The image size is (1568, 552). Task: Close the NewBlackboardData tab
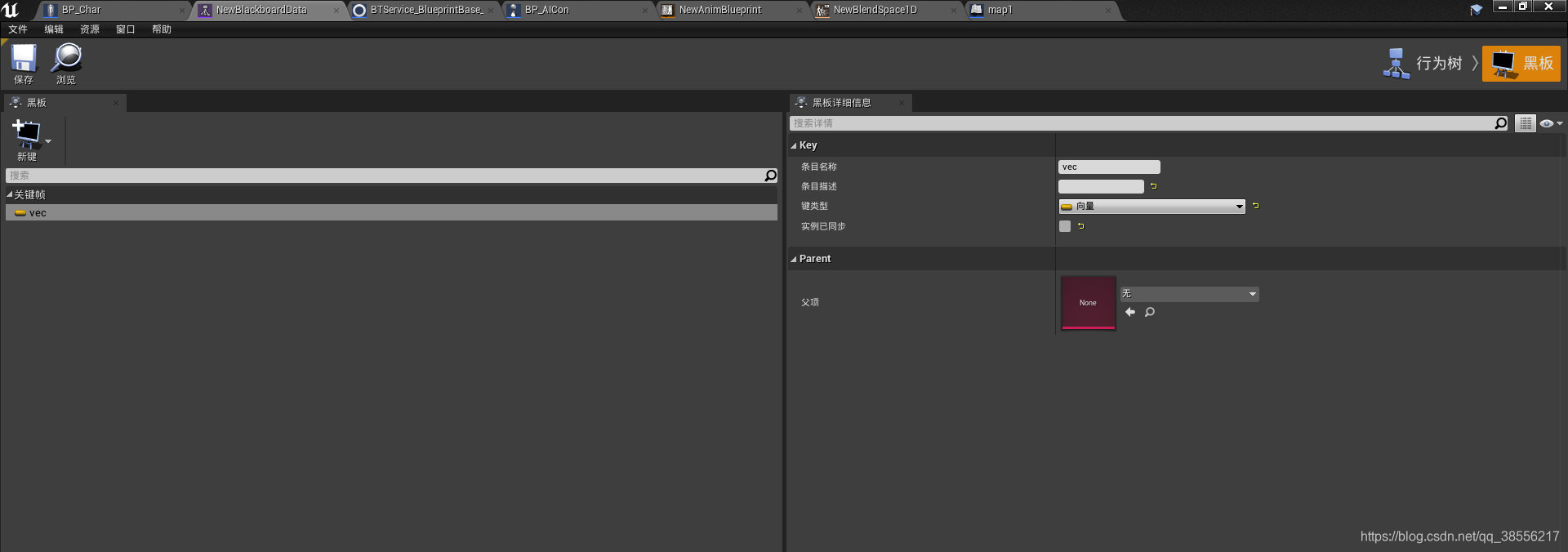pos(336,11)
